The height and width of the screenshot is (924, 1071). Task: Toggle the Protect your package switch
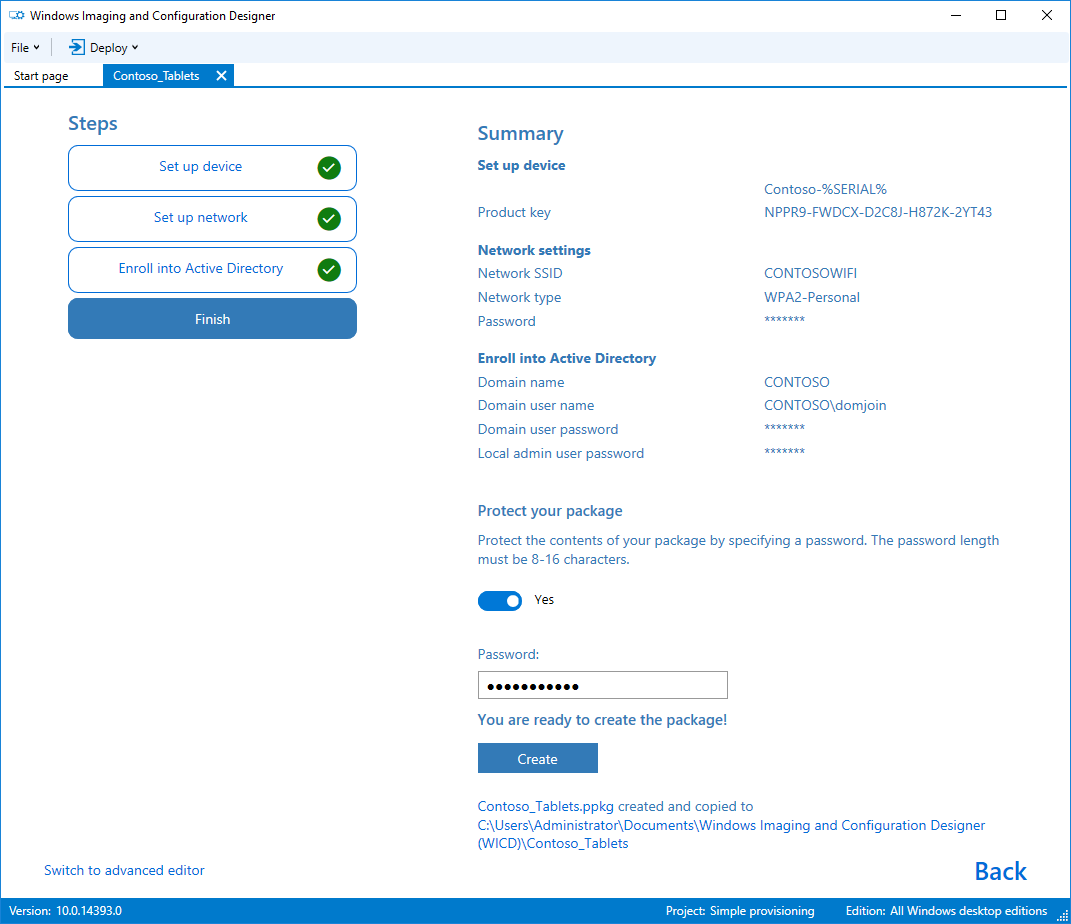[x=500, y=601]
